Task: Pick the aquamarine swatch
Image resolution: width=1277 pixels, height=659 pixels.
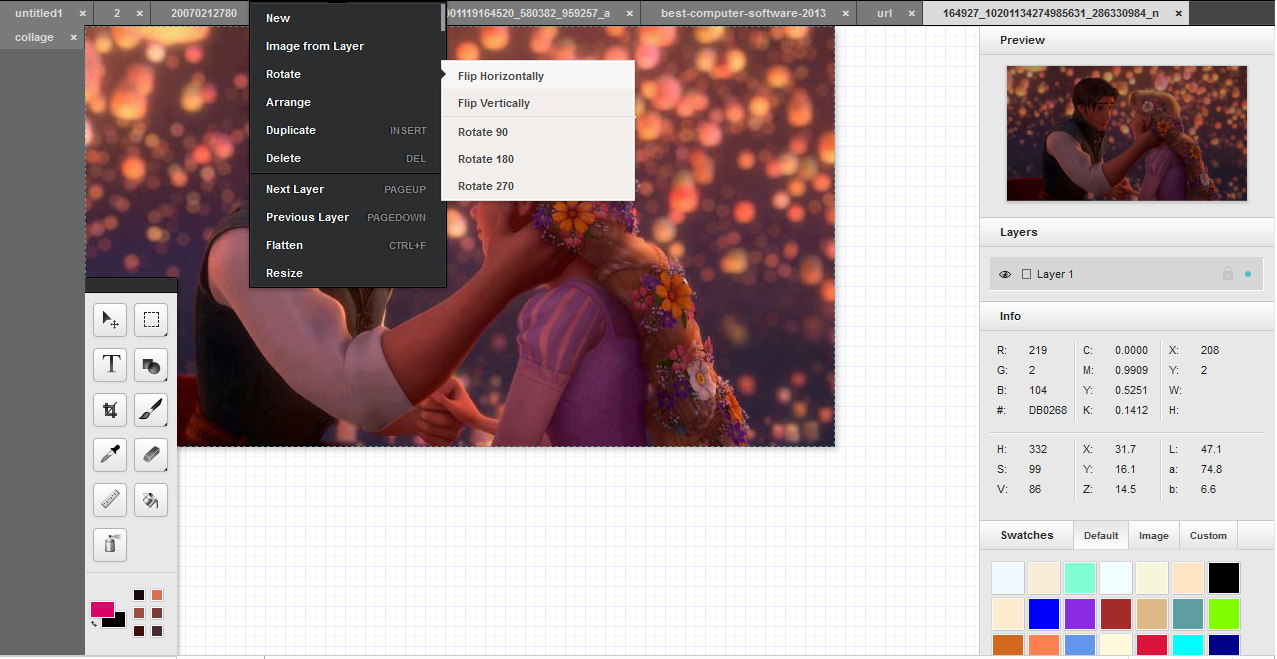Action: click(1080, 578)
